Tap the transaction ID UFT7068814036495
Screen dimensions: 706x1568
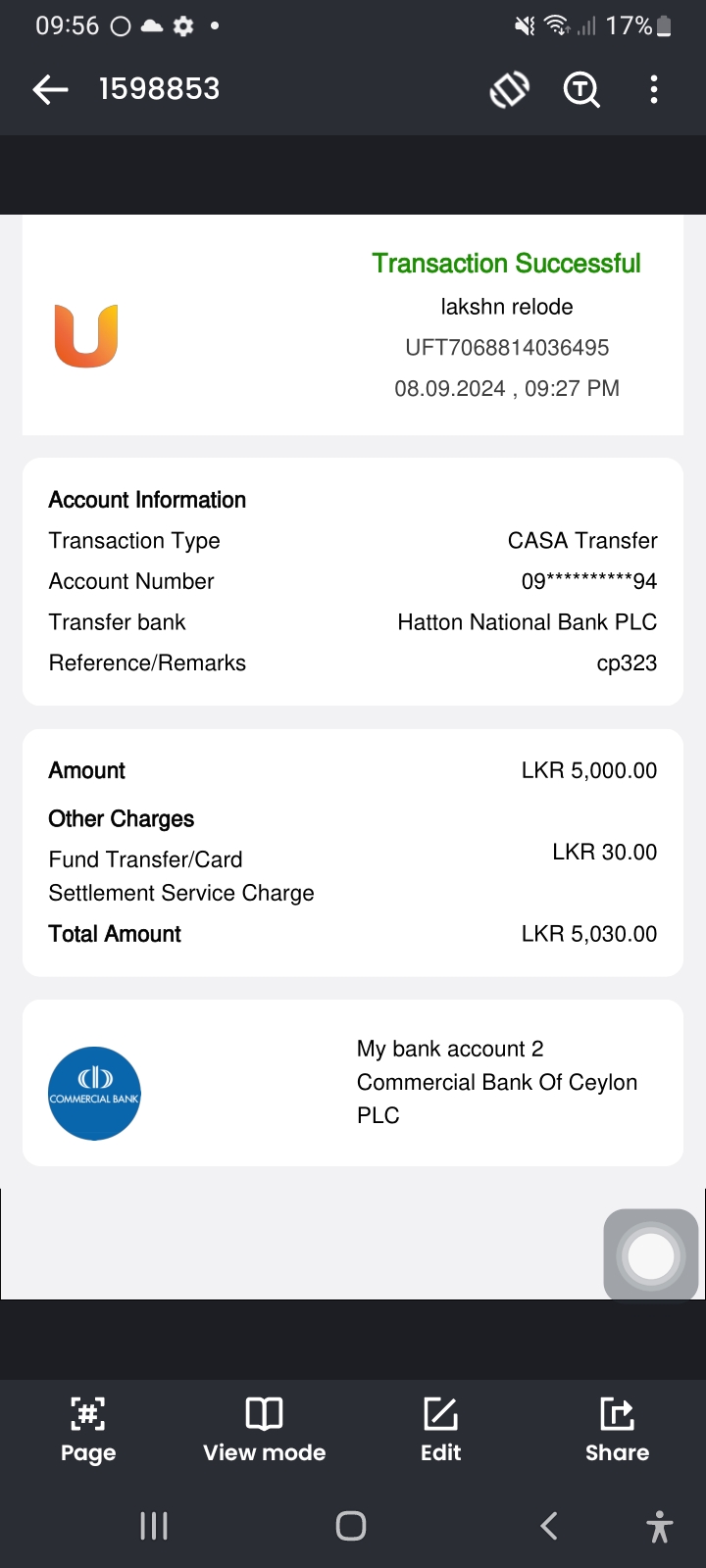click(x=507, y=348)
